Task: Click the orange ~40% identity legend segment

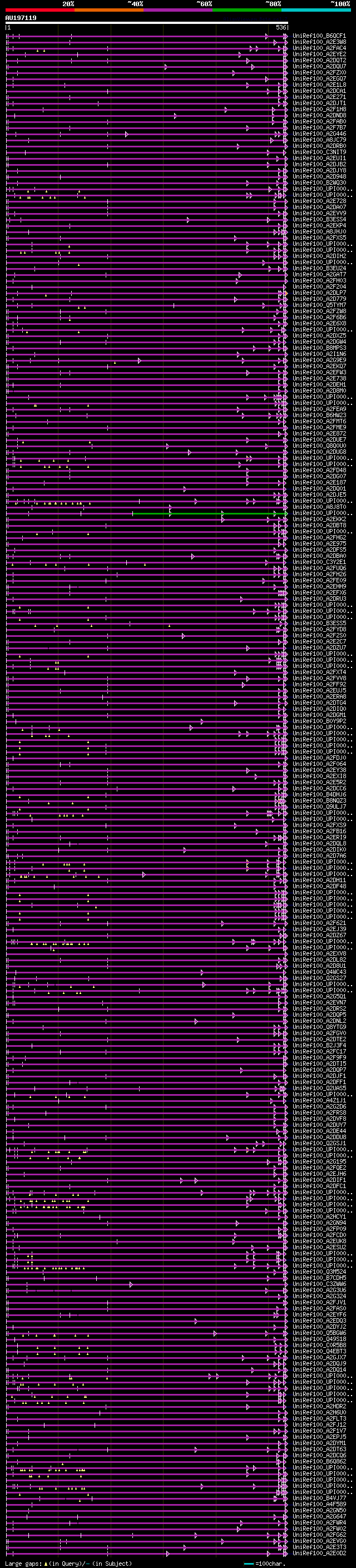Action: [x=110, y=11]
